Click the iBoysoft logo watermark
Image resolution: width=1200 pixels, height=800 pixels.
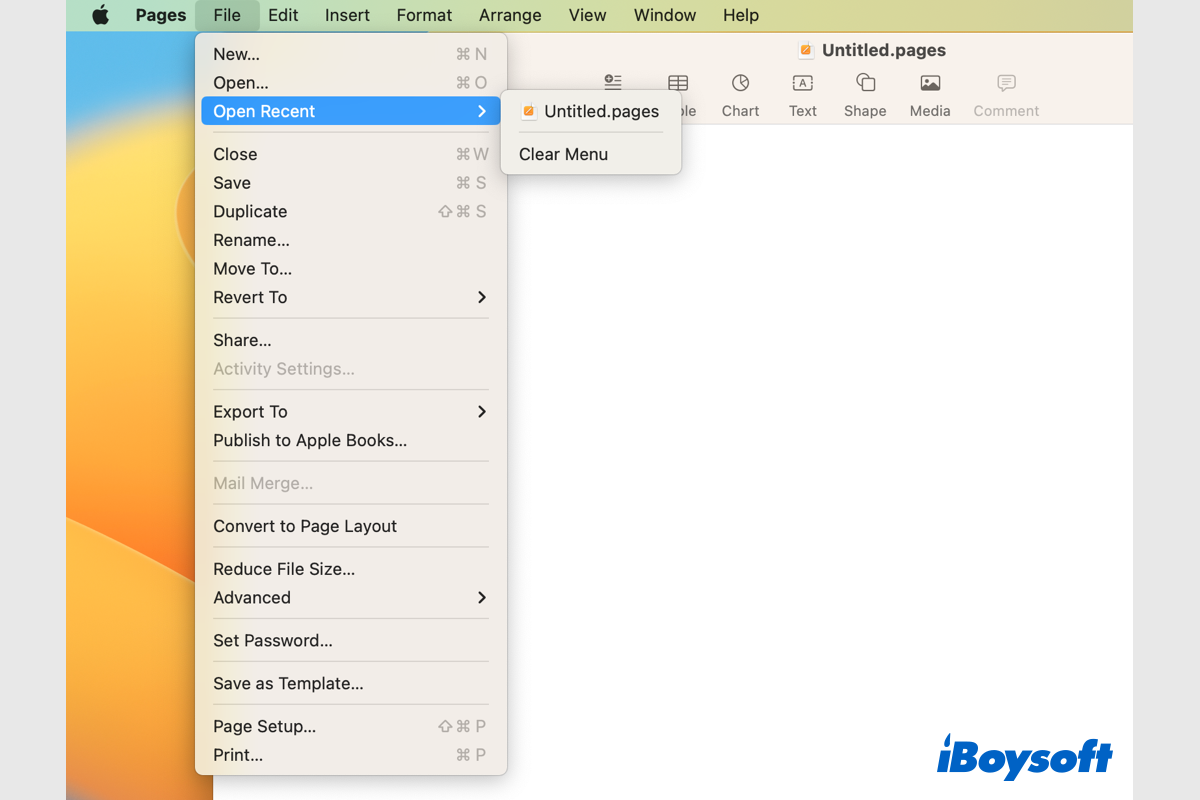1024,759
